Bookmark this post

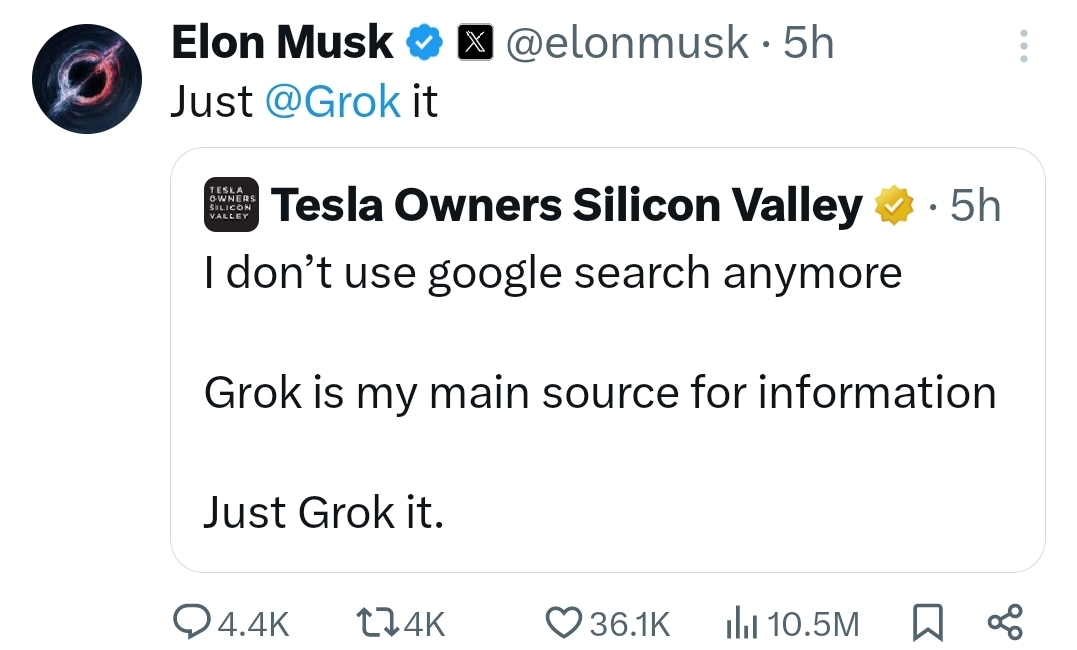click(x=927, y=622)
